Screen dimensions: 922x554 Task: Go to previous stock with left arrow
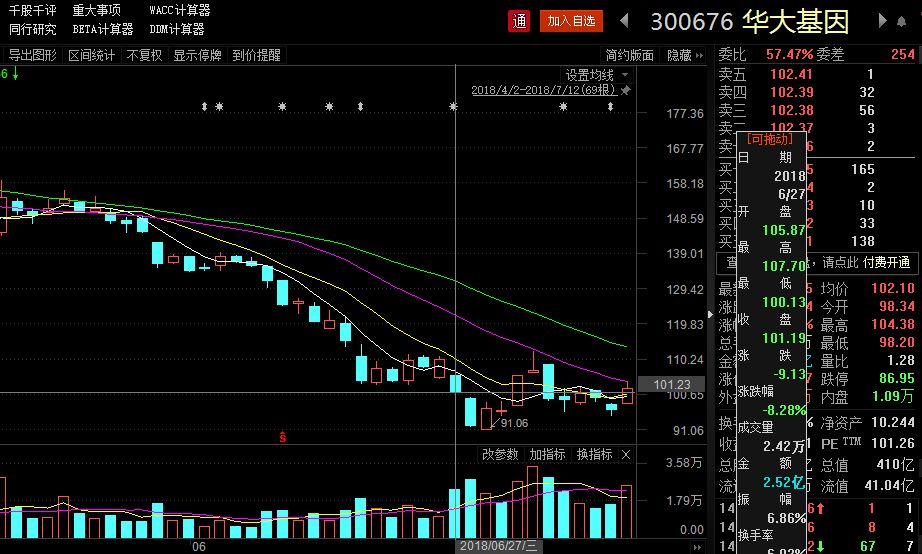[624, 21]
